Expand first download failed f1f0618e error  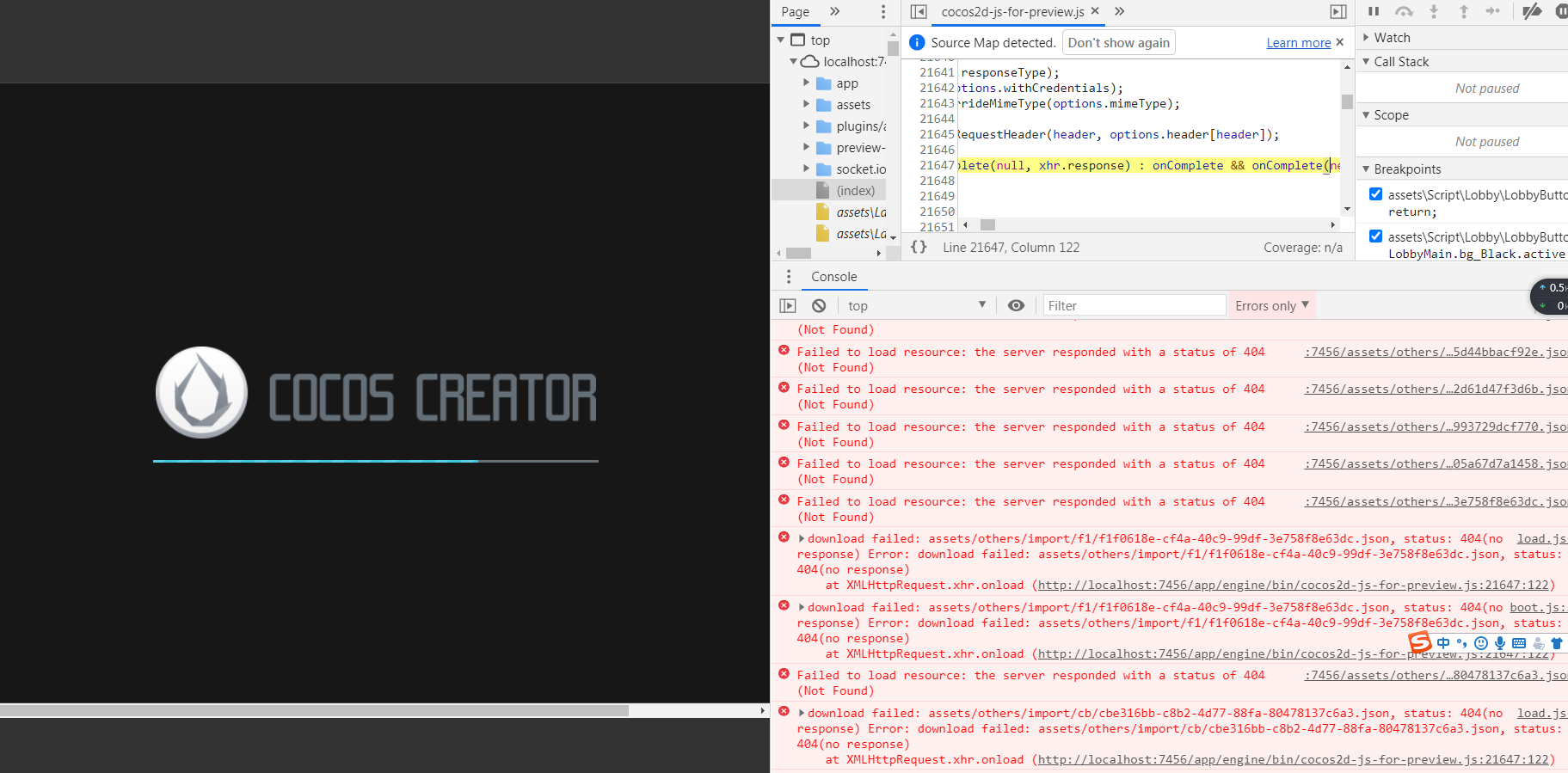point(802,538)
